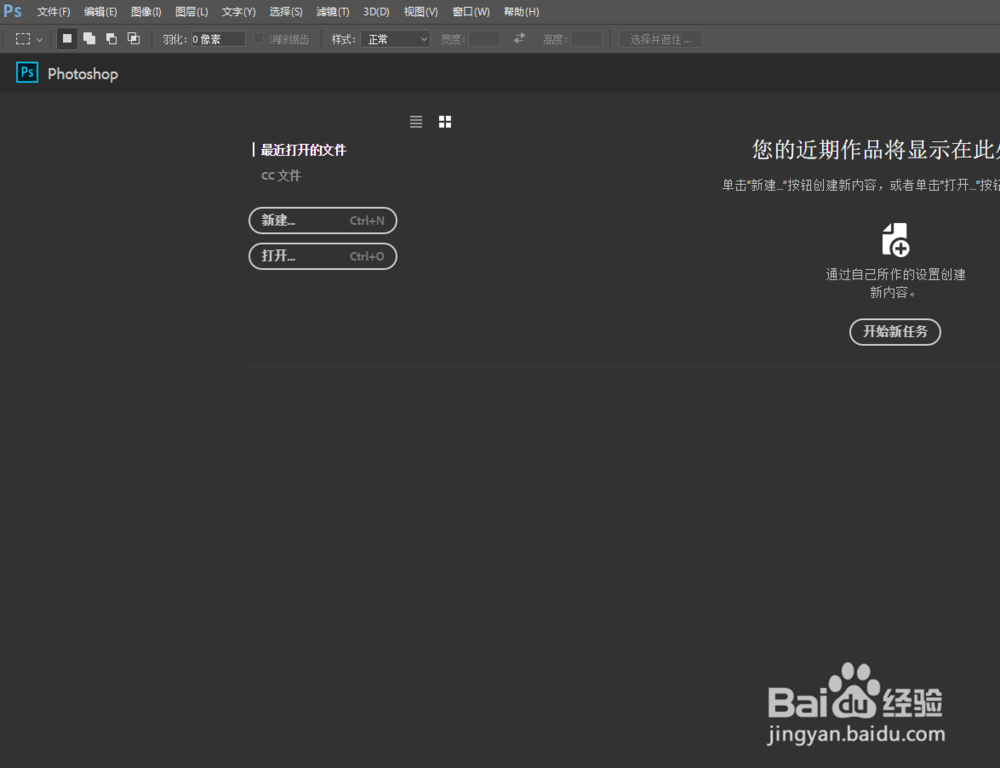Click the 开始新任务 button

tap(895, 332)
